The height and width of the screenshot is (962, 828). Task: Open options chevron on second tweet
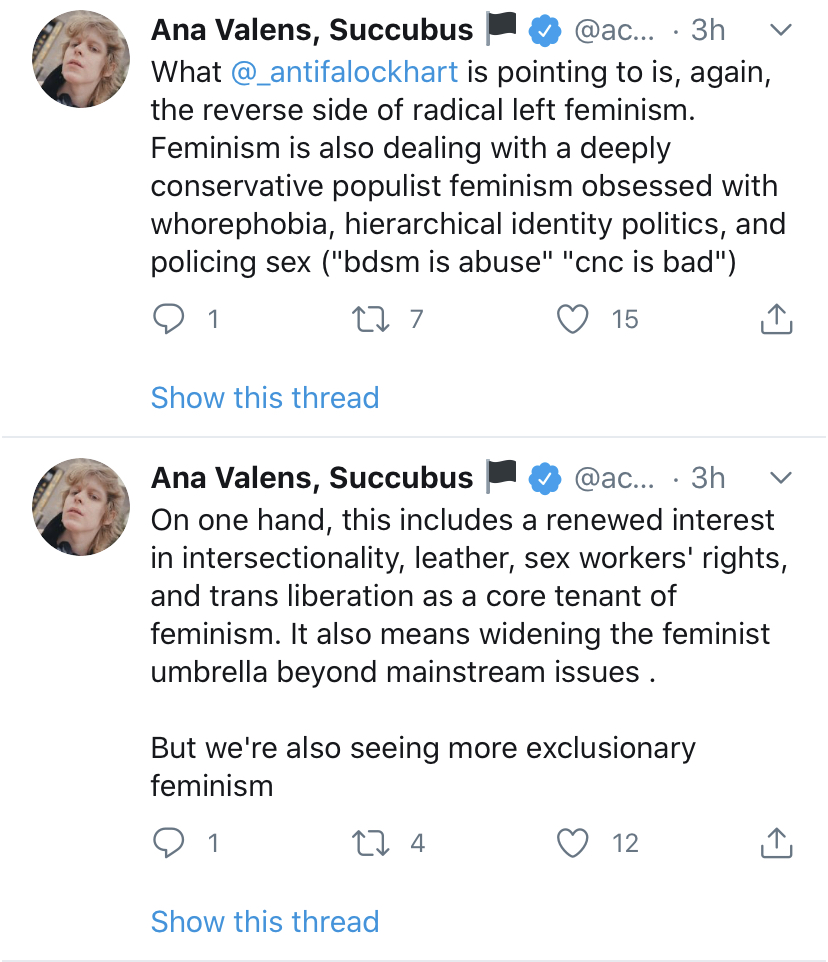(x=781, y=478)
